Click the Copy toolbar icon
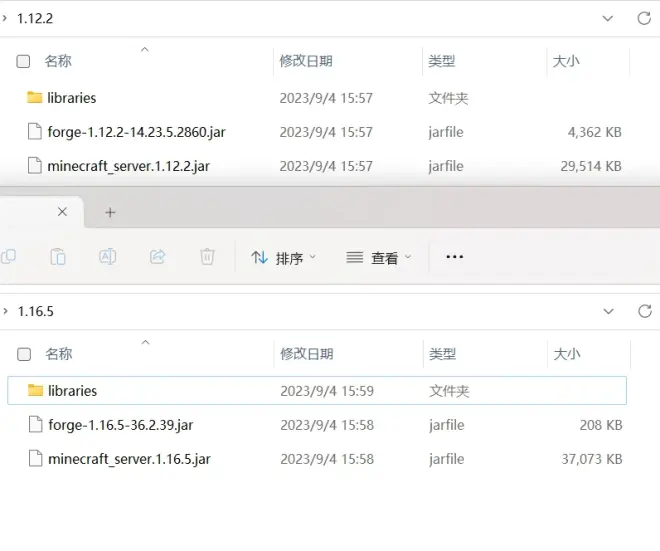The width and height of the screenshot is (660, 551). pos(8,256)
